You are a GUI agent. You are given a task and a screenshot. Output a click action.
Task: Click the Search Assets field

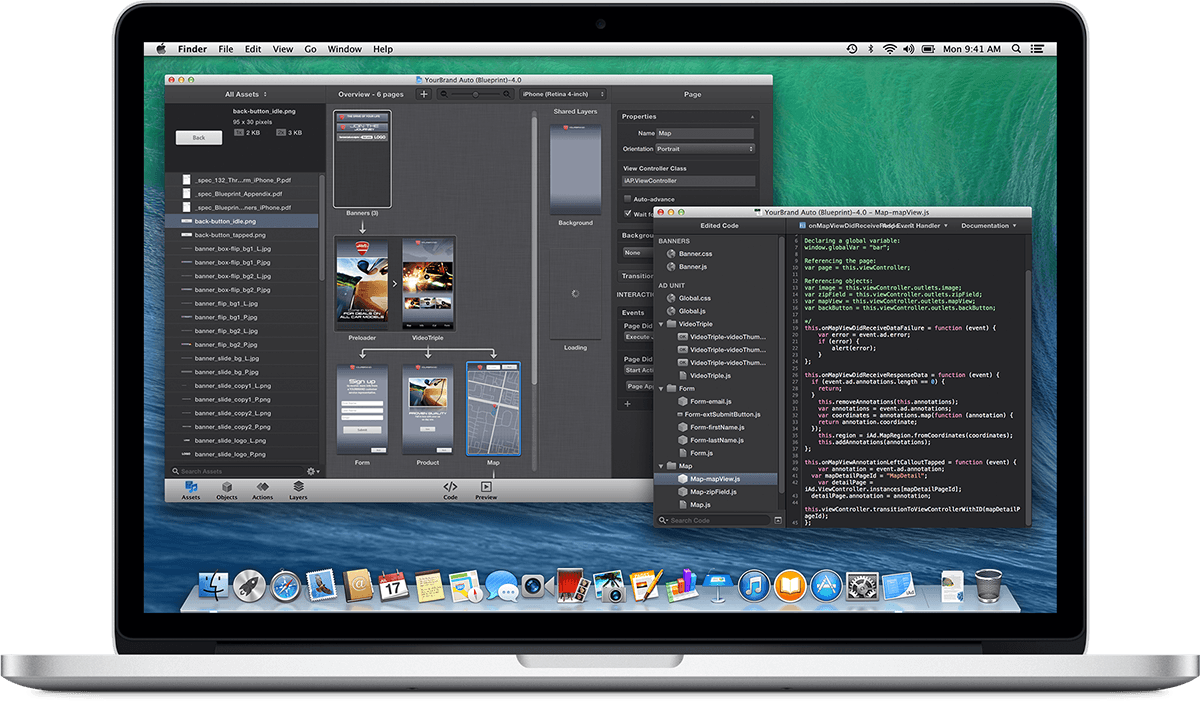click(x=237, y=471)
